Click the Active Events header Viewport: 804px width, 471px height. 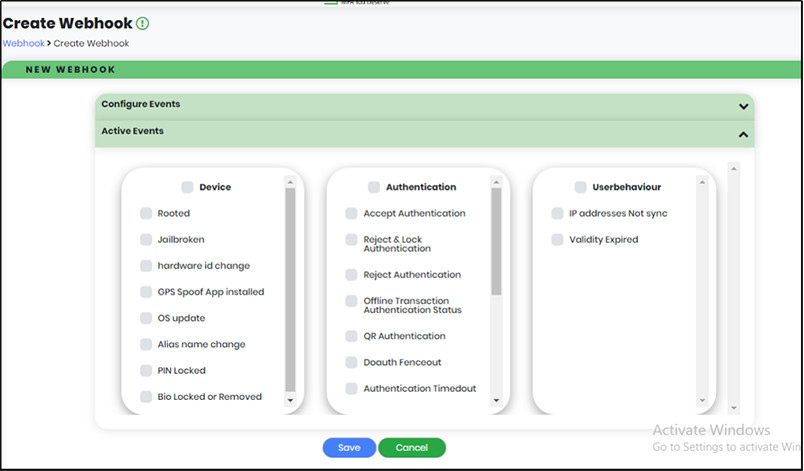pyautogui.click(x=425, y=134)
